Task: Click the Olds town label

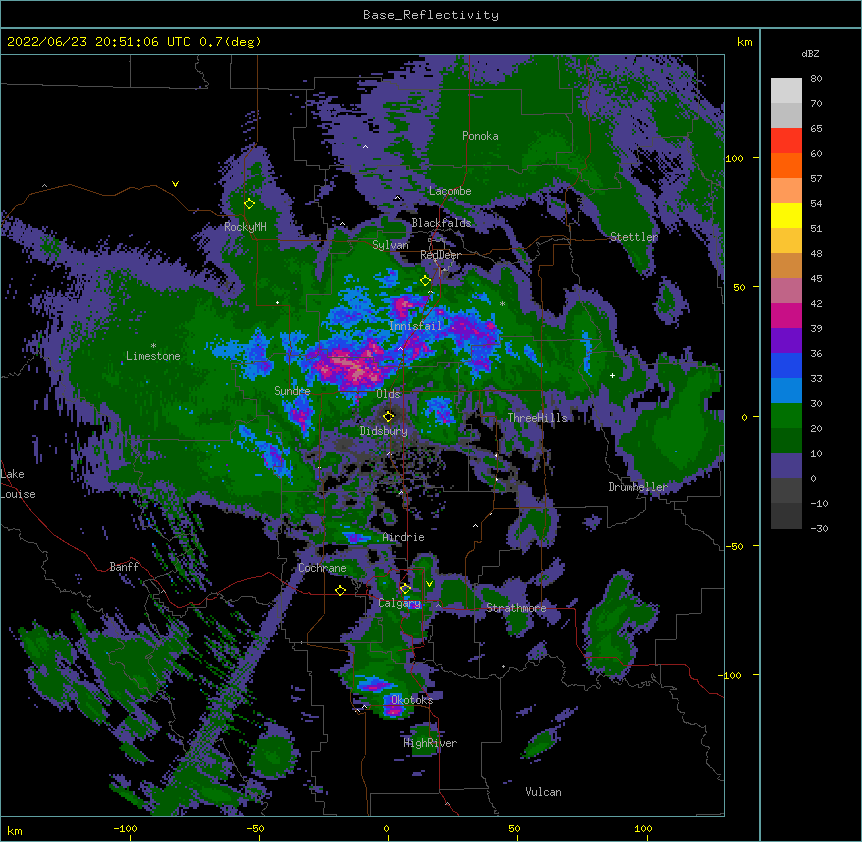Action: 388,394
